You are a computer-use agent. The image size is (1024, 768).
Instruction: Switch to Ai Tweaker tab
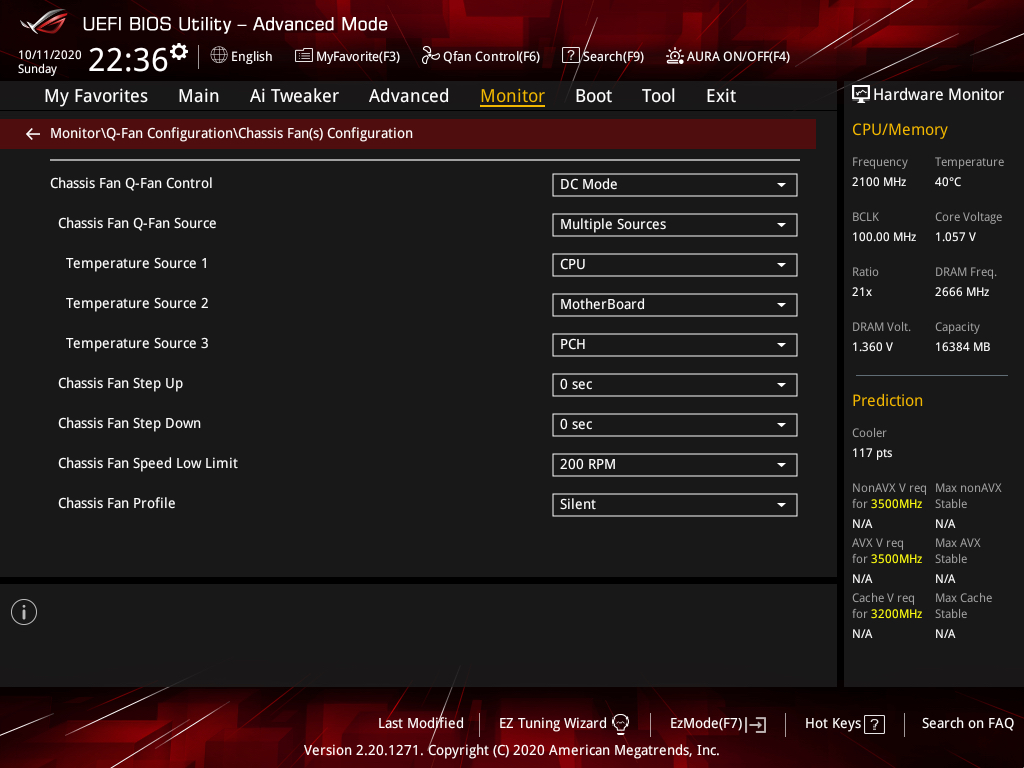click(x=294, y=96)
